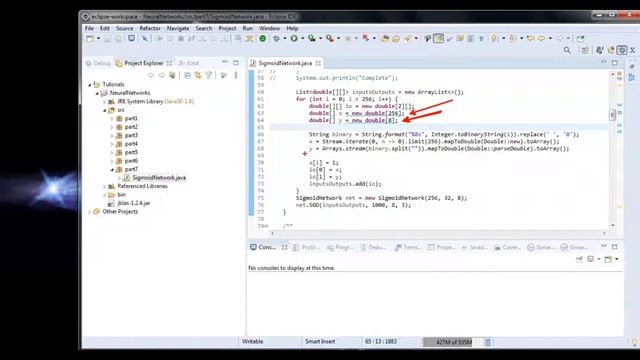Select the part5 package
Image resolution: width=640 pixels, height=360 pixels.
tap(131, 152)
